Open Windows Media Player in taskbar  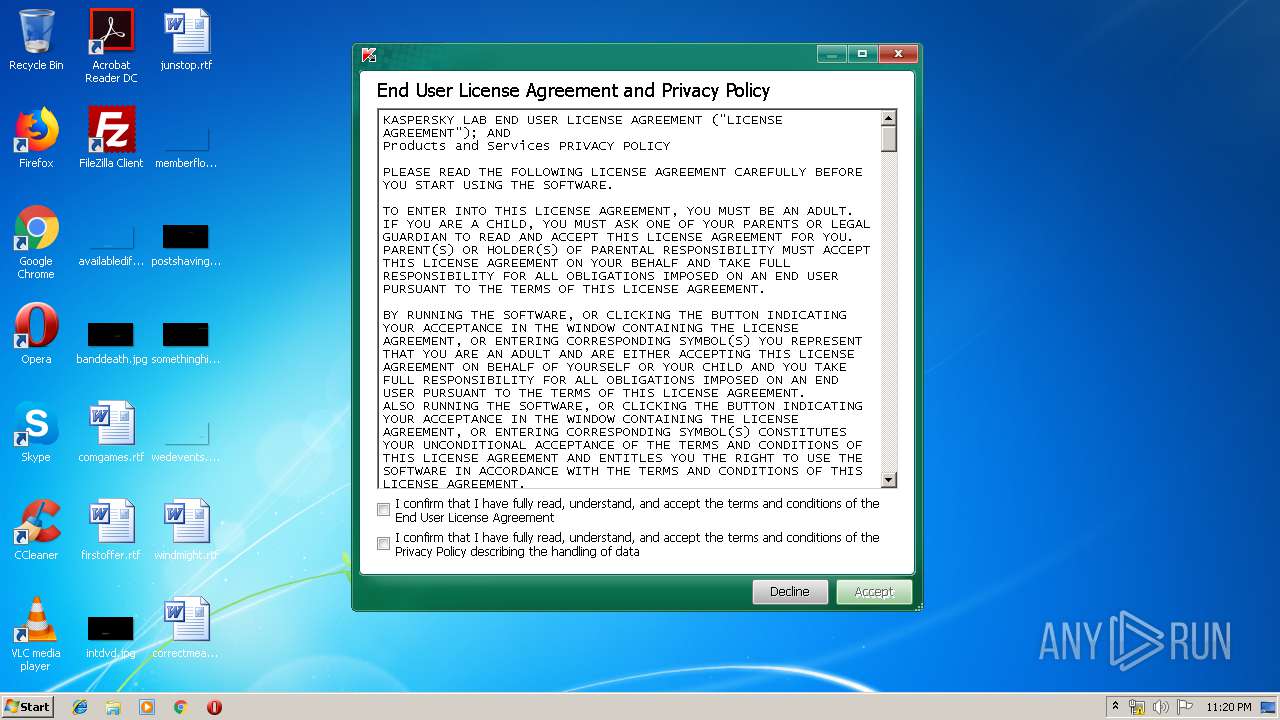pyautogui.click(x=147, y=707)
